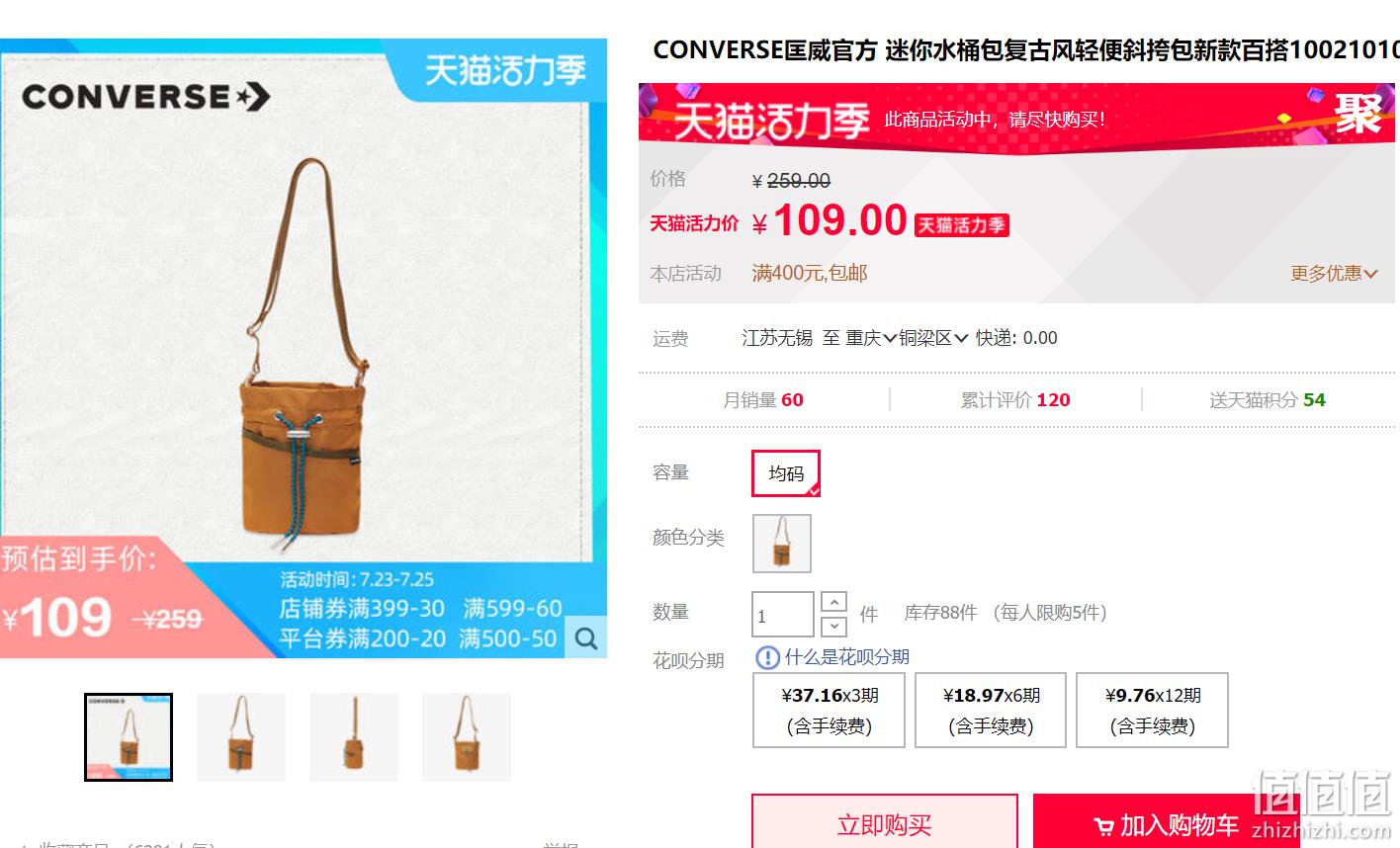
Task: Click the 聚 logo in promo banner
Action: point(1357,114)
